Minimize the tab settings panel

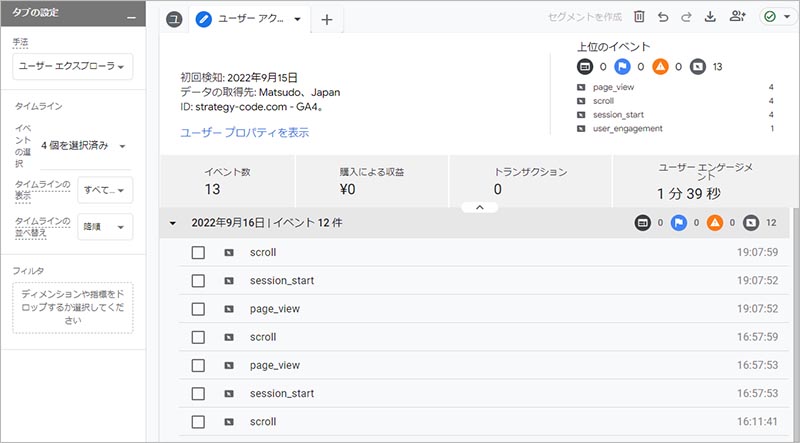pos(132,19)
